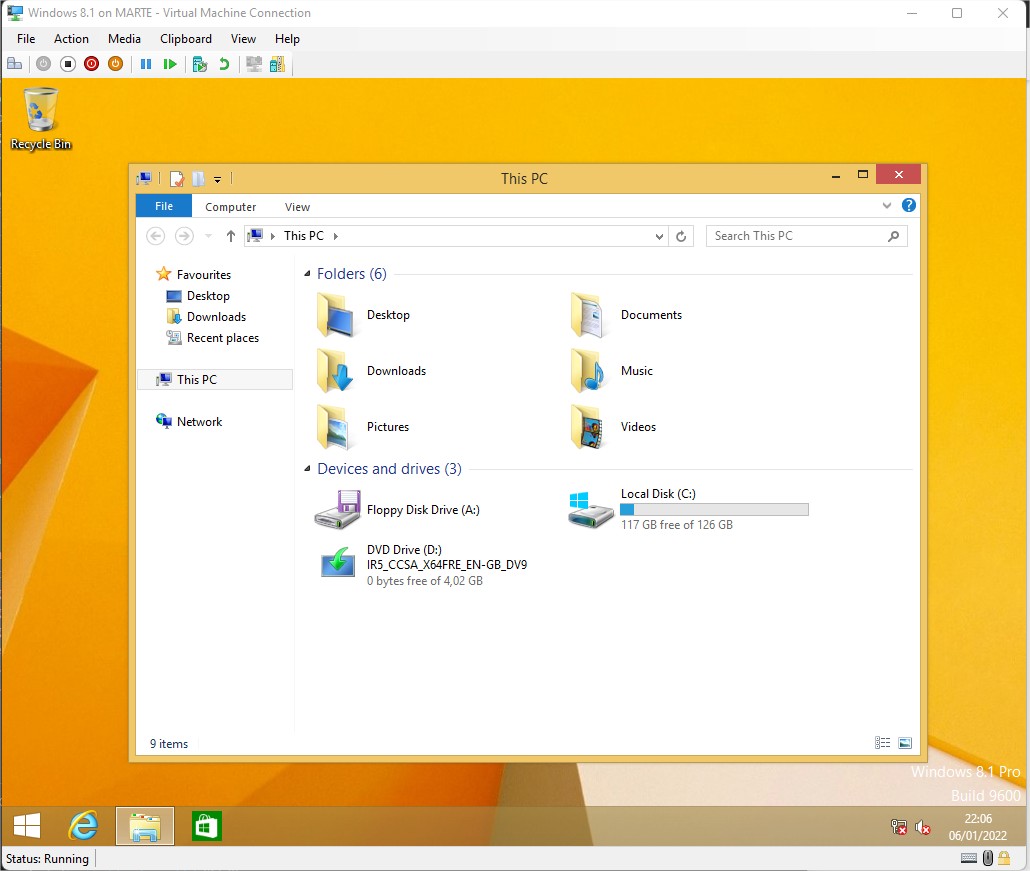The height and width of the screenshot is (871, 1030).
Task: Click the muted volume tray icon
Action: pos(922,827)
